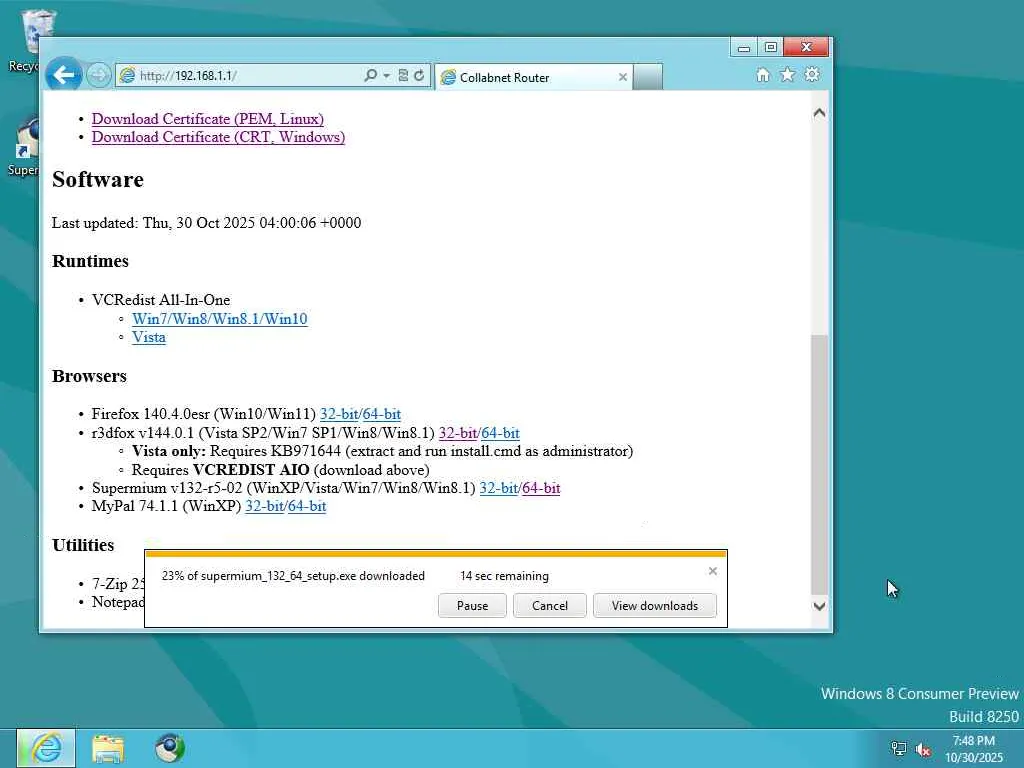
Task: Pause the supermium download
Action: [x=472, y=605]
